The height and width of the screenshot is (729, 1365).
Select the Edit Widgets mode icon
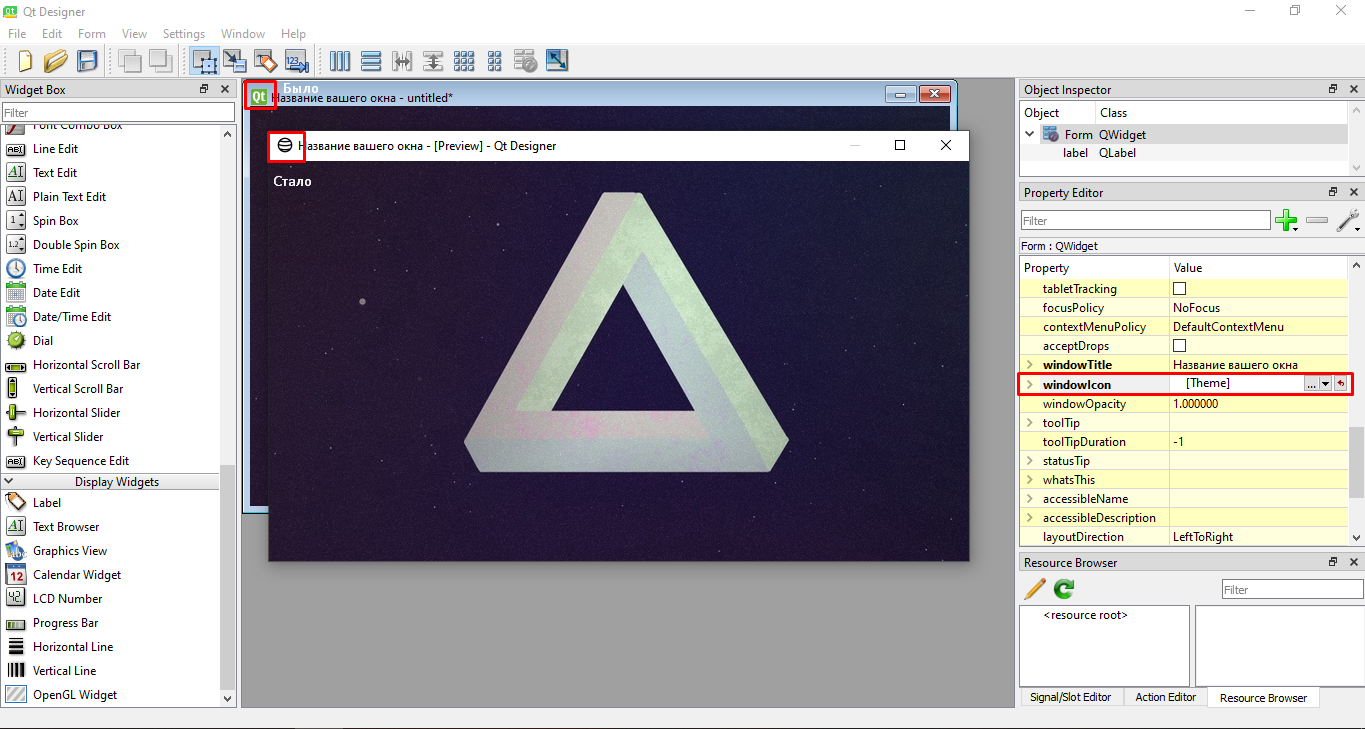click(204, 61)
